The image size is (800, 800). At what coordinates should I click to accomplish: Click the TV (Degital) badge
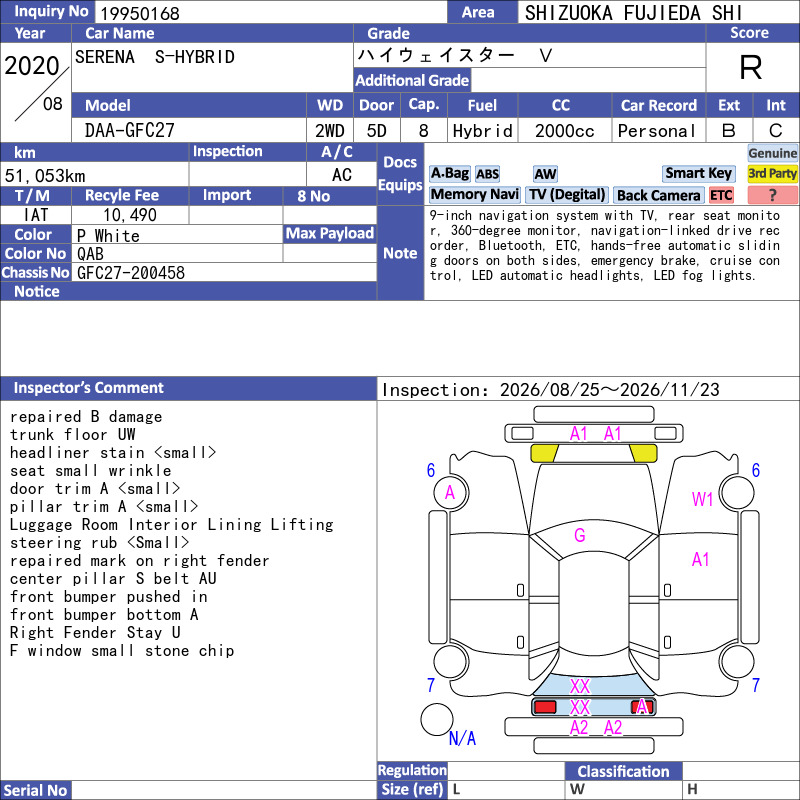pyautogui.click(x=567, y=194)
